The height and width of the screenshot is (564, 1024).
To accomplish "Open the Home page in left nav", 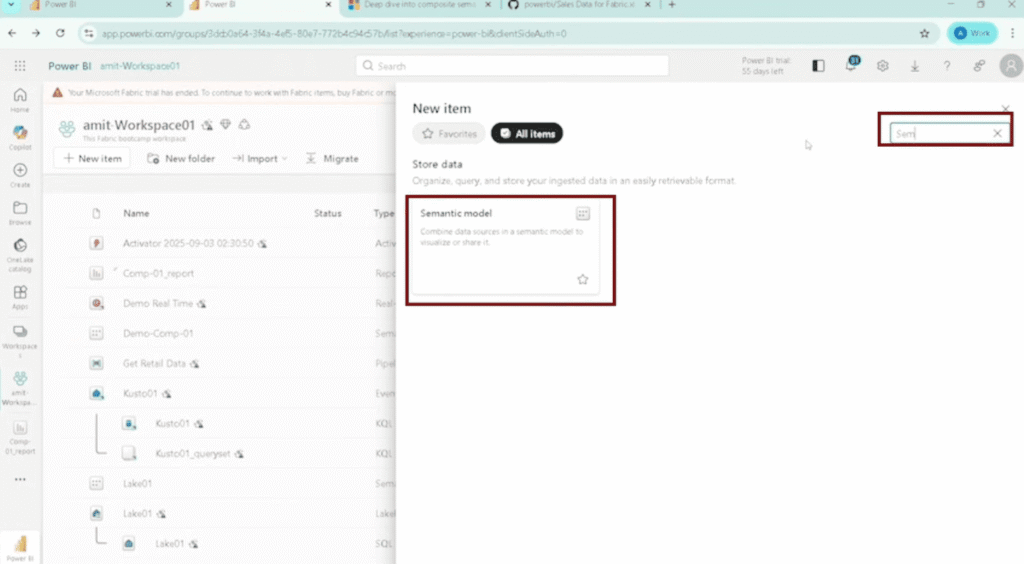I will pyautogui.click(x=20, y=100).
